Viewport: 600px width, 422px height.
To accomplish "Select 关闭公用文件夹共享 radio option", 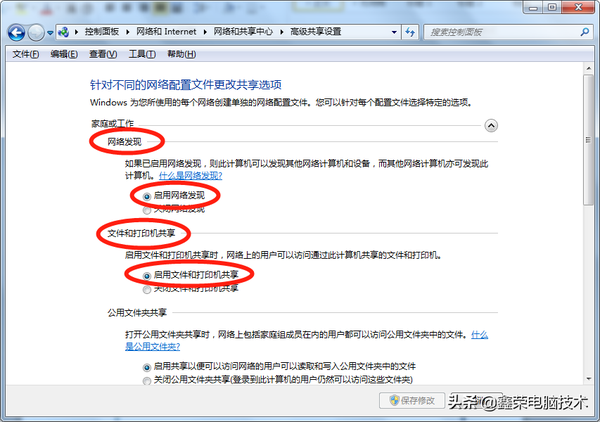I will point(147,380).
